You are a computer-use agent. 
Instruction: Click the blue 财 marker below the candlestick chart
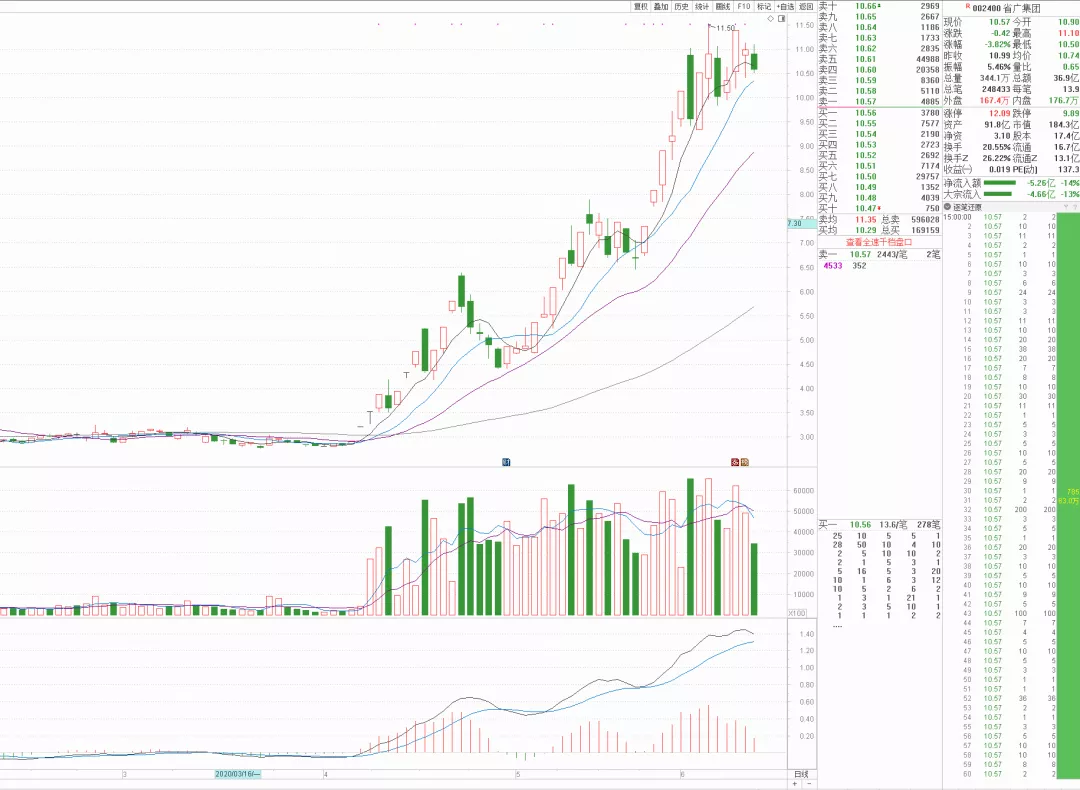506,462
